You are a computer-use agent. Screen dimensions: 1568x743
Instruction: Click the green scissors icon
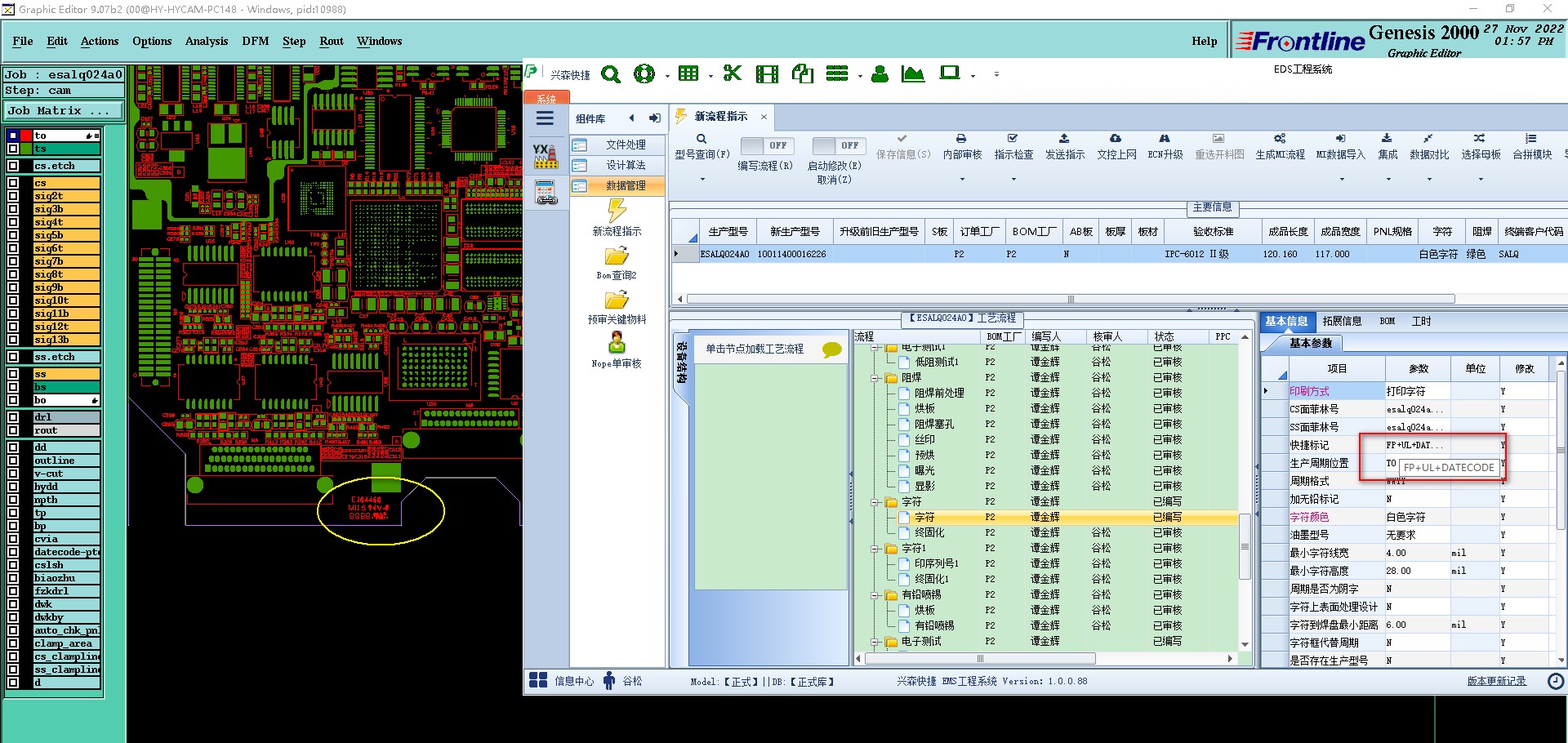[732, 73]
